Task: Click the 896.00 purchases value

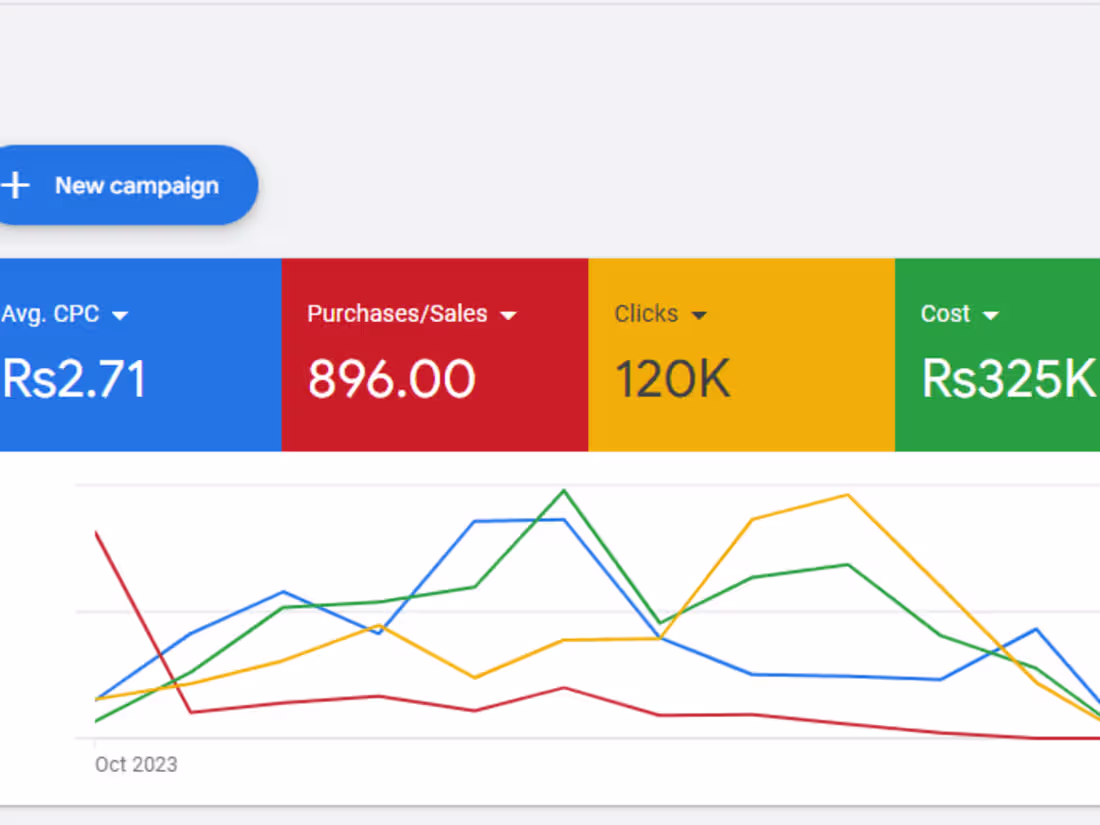Action: pyautogui.click(x=391, y=380)
